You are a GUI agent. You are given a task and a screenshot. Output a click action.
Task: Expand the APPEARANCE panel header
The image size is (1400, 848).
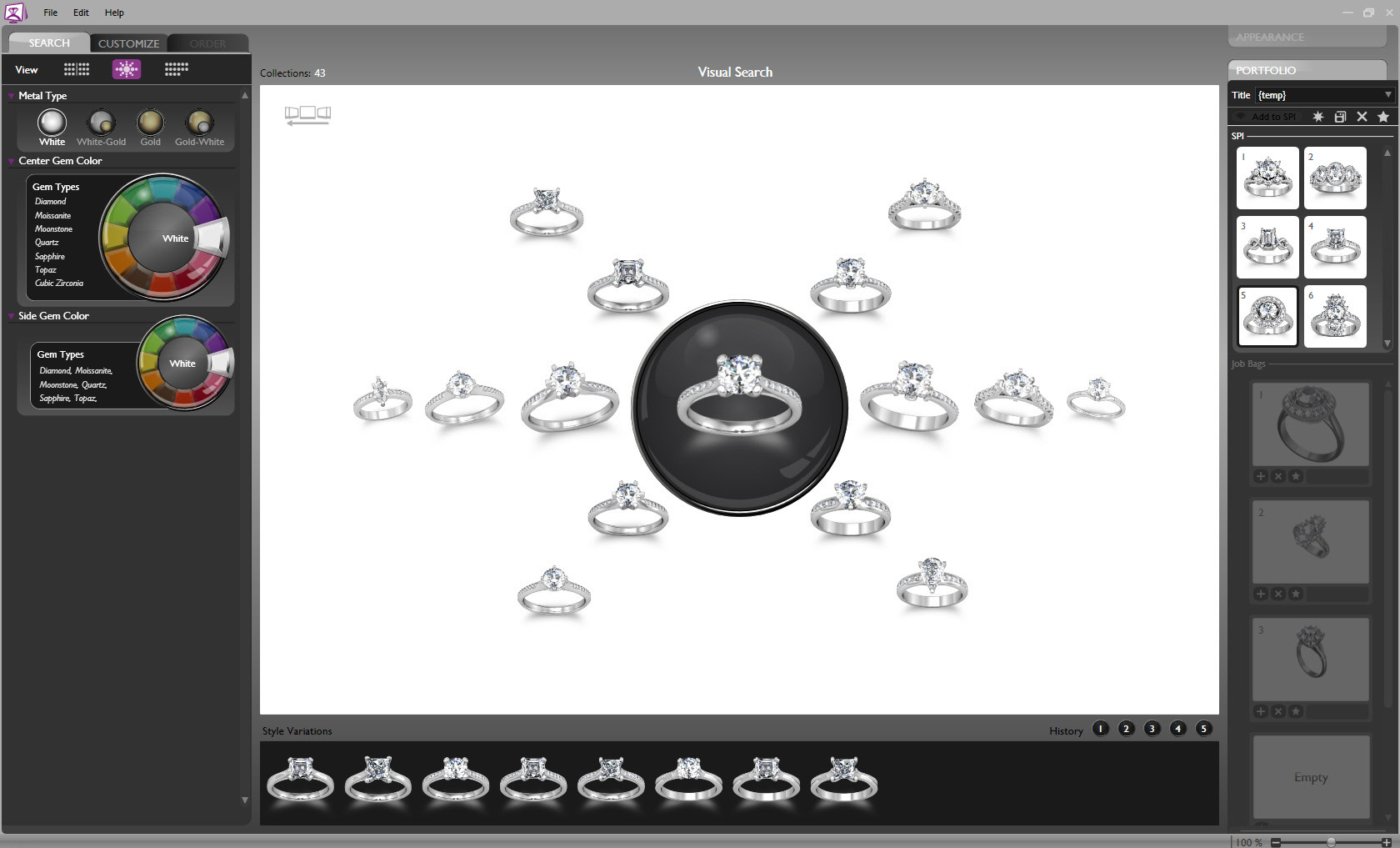coord(1305,38)
